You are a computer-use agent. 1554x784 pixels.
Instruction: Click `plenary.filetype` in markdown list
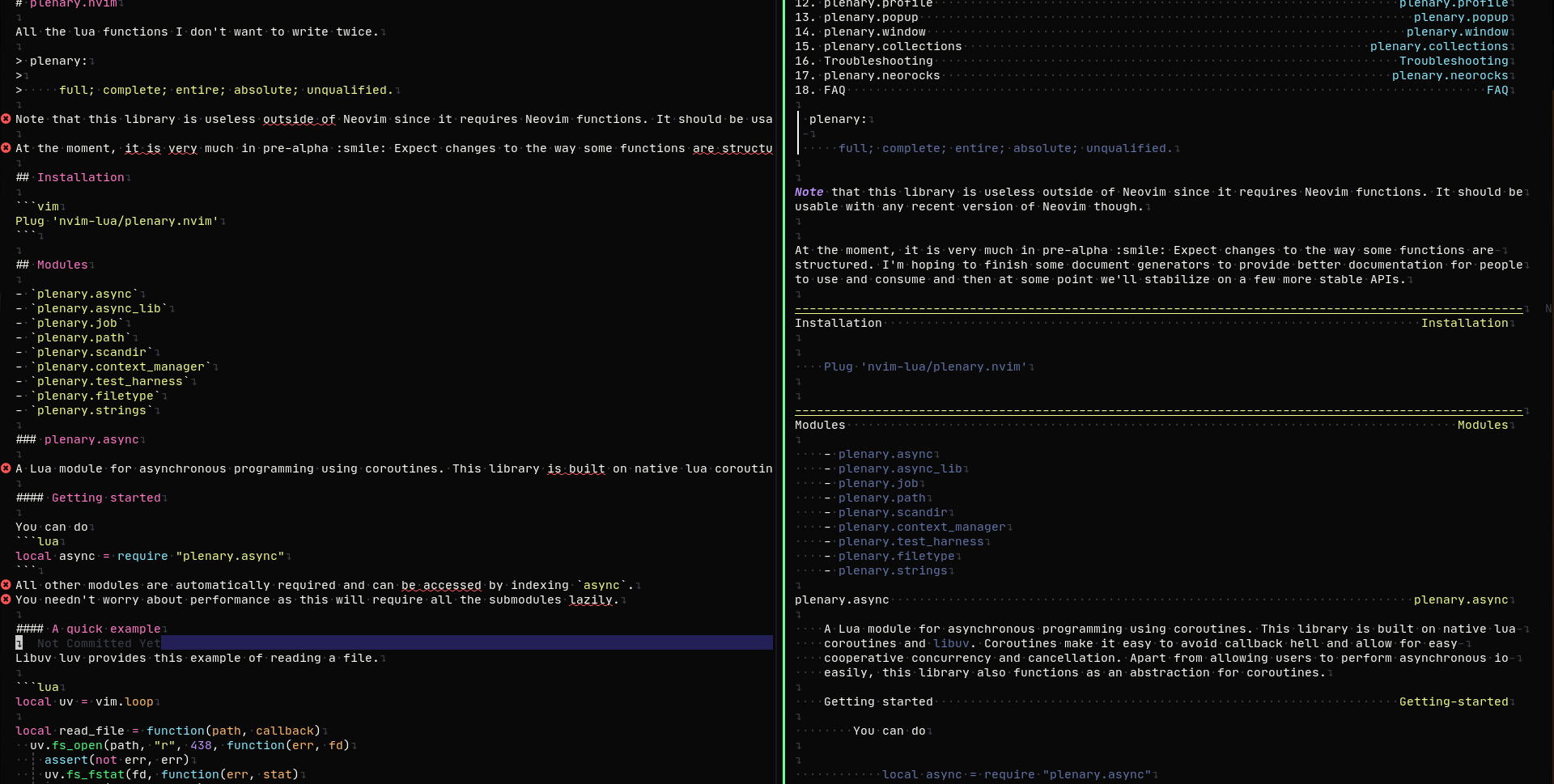(96, 396)
